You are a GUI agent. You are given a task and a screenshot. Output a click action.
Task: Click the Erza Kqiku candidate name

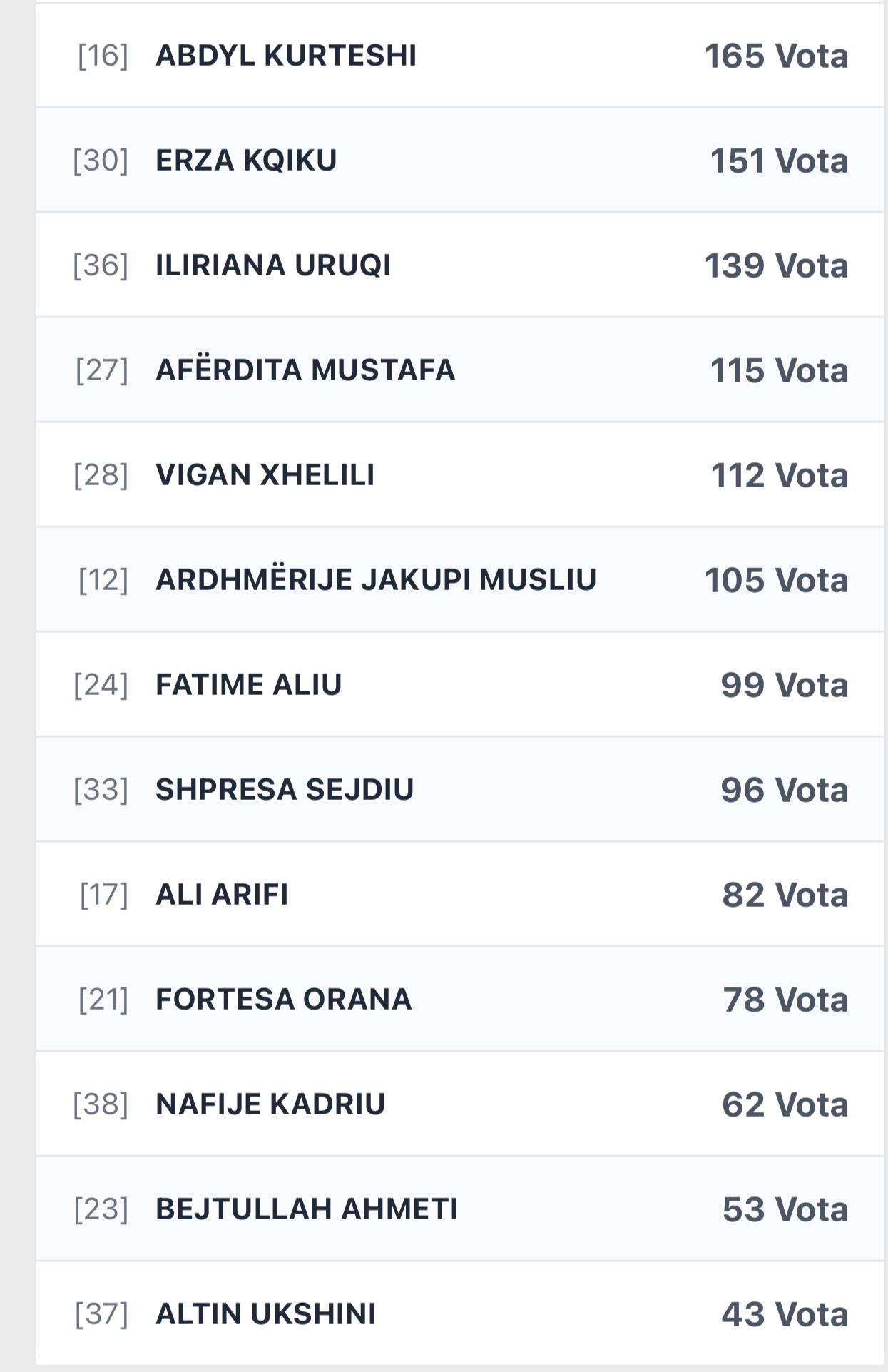[x=246, y=161]
